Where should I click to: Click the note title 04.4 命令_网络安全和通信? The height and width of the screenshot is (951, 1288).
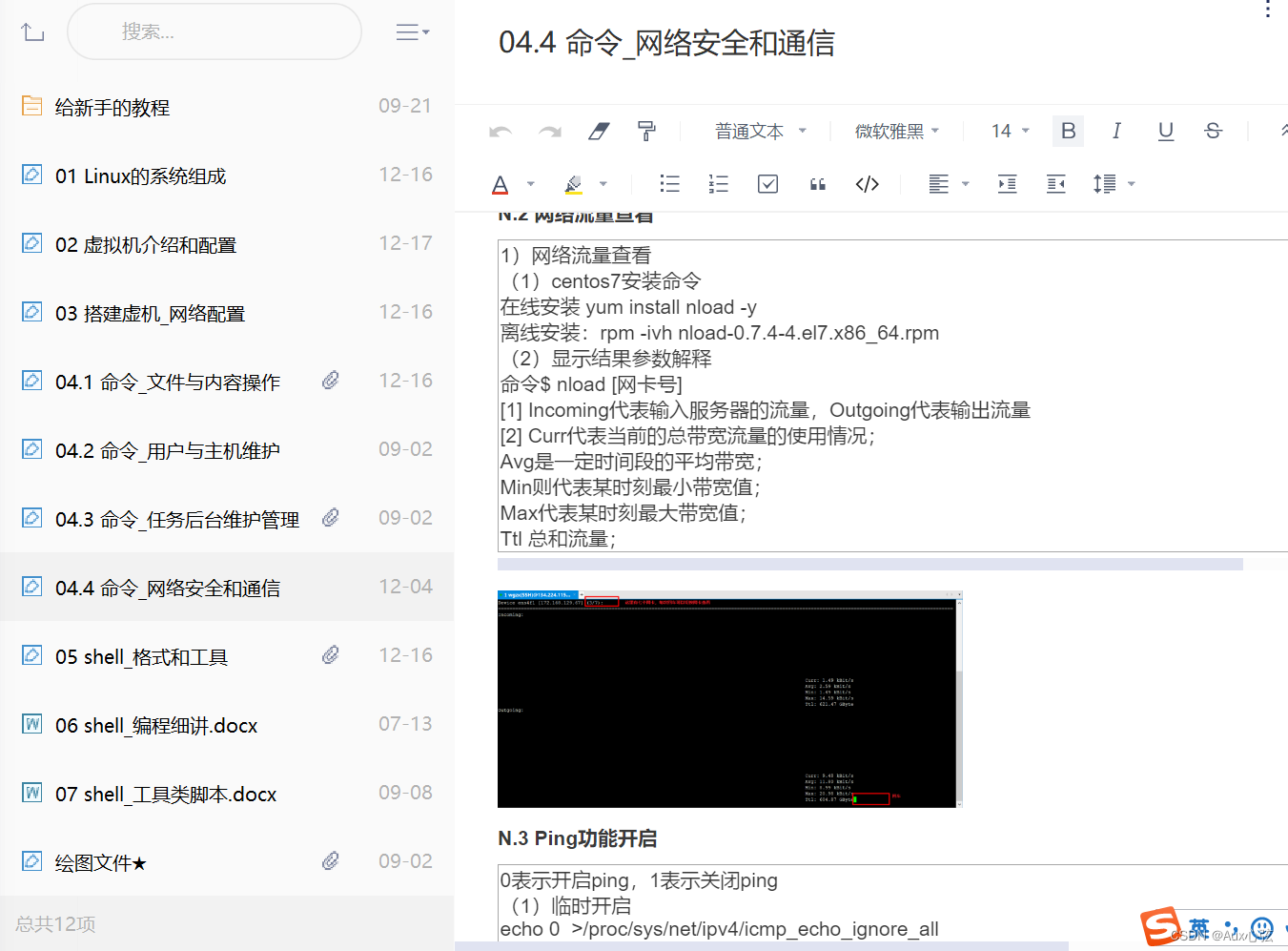pos(666,43)
